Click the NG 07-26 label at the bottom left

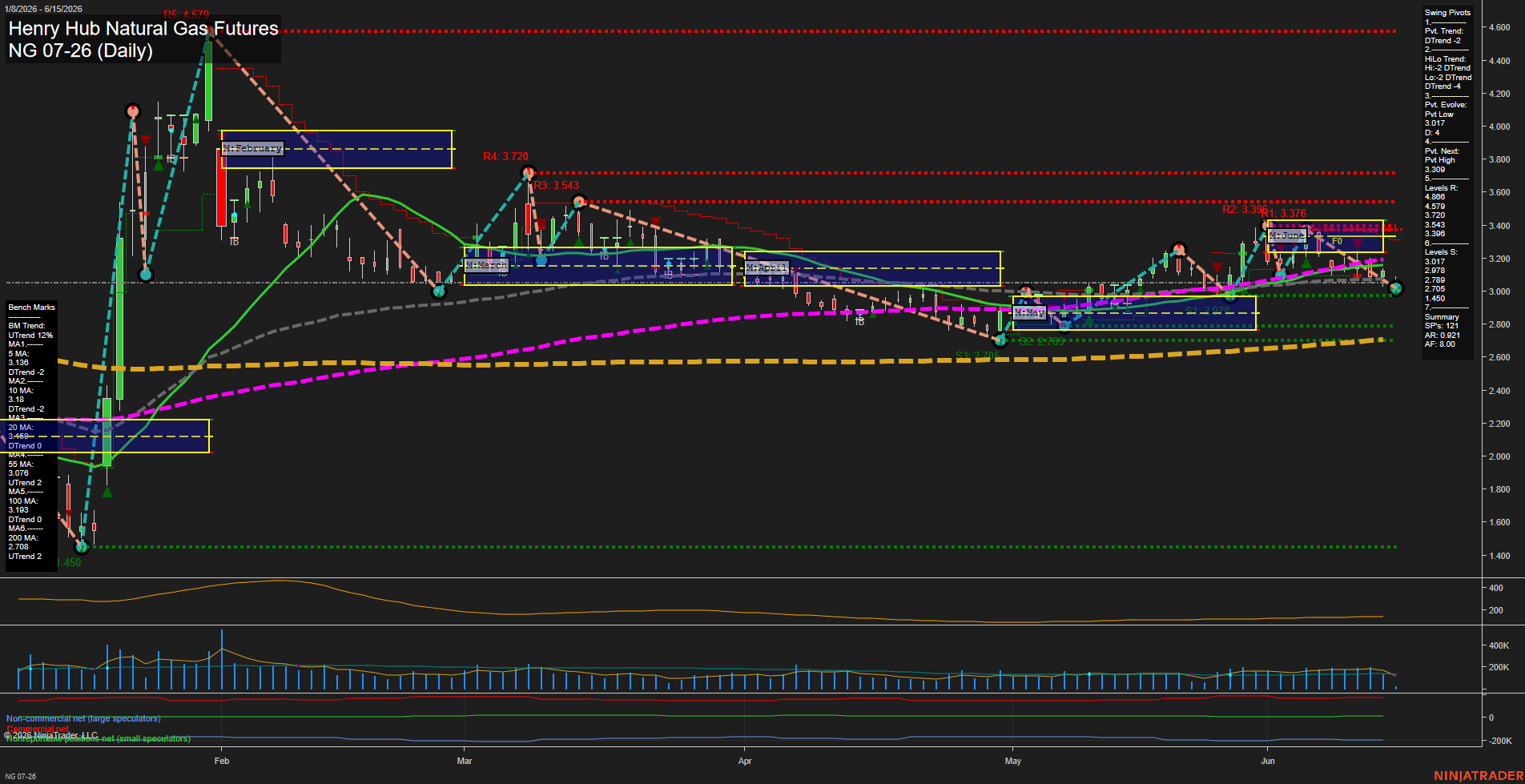(20, 776)
